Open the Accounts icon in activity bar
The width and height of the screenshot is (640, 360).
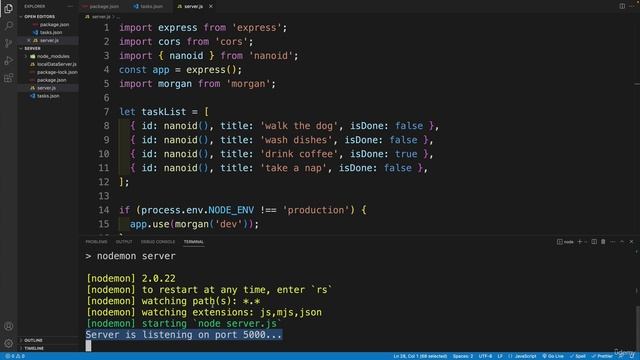point(8,326)
